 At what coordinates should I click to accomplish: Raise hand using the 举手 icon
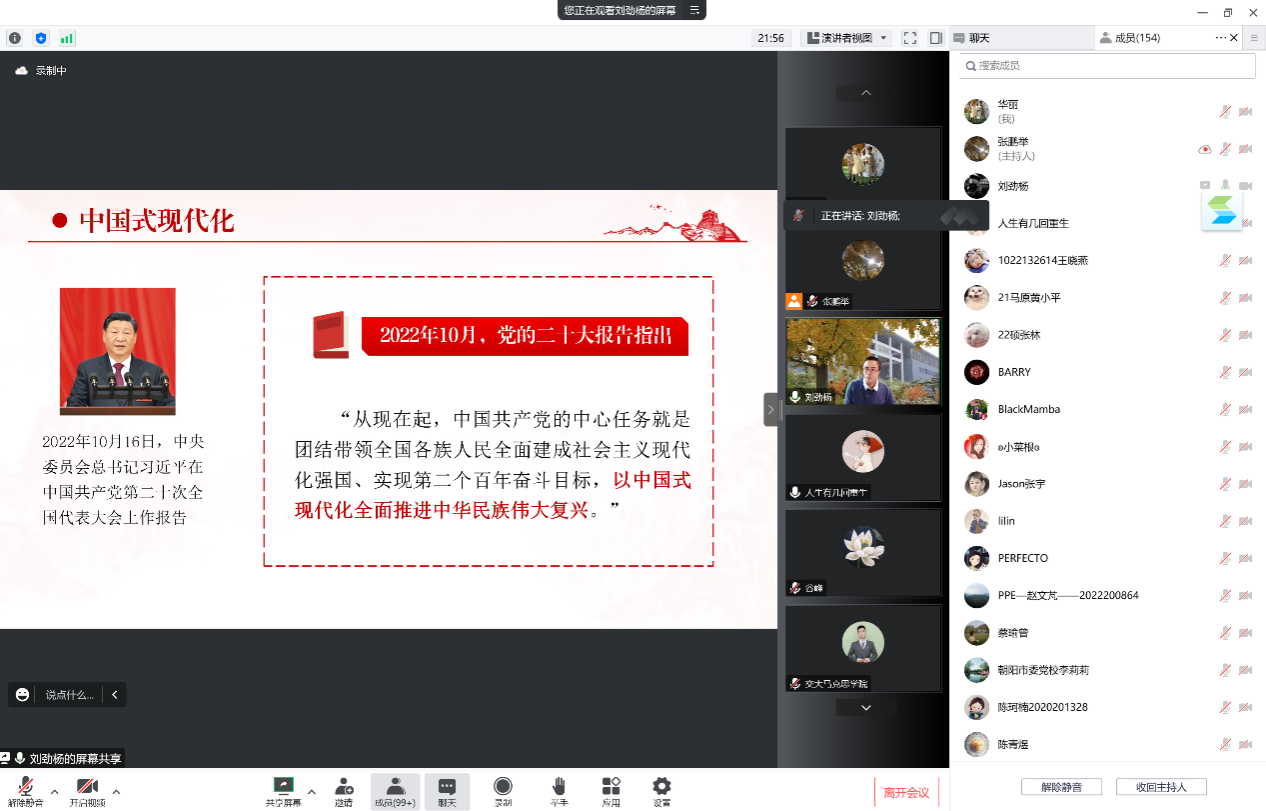(x=559, y=786)
